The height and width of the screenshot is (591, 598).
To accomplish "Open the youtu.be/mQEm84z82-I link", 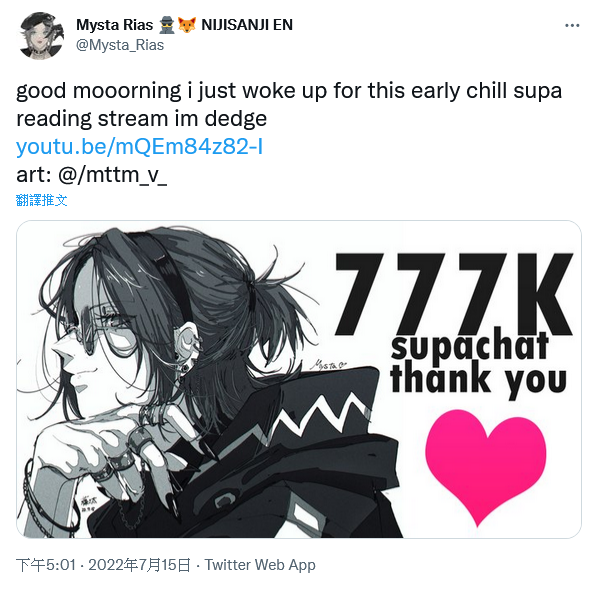I will point(140,147).
